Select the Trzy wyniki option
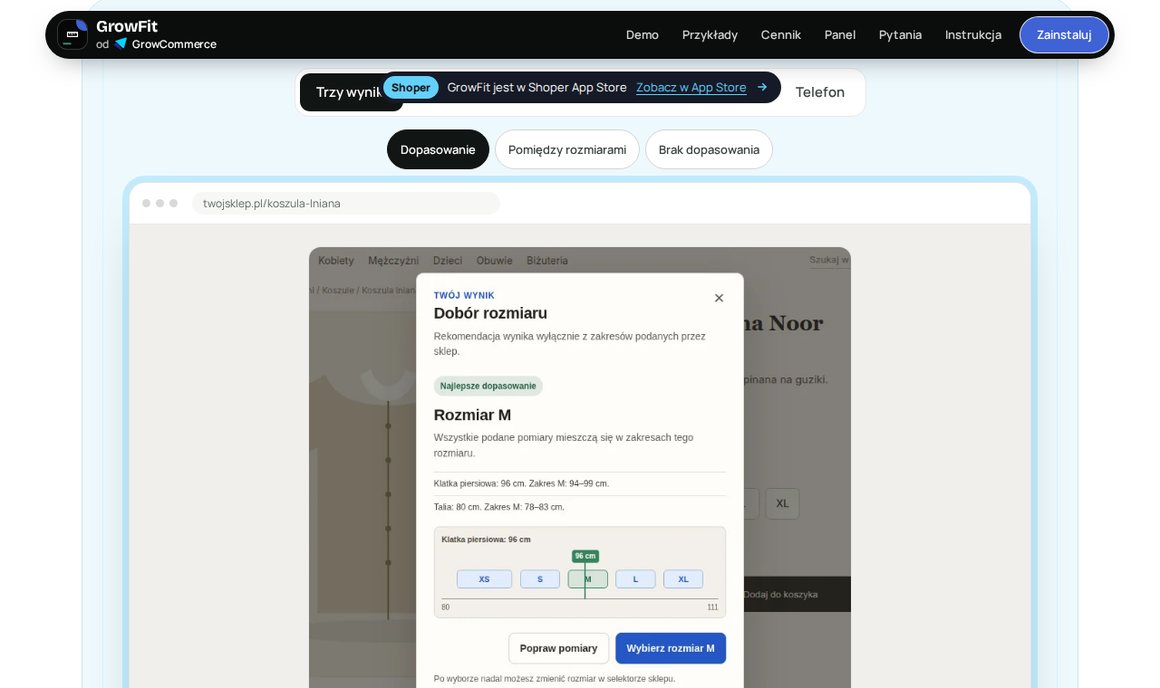 pyautogui.click(x=348, y=92)
